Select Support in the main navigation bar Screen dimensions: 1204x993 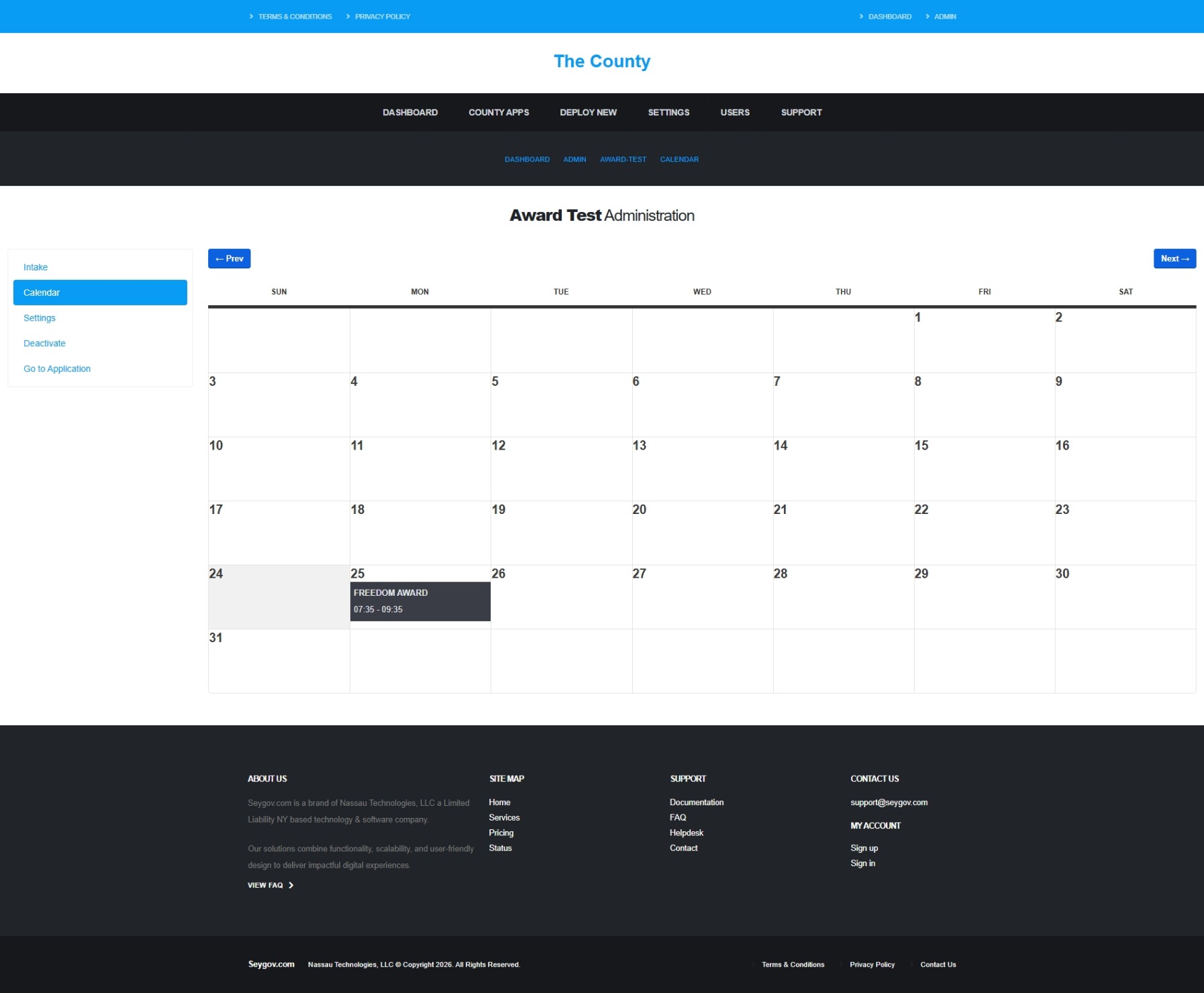801,112
